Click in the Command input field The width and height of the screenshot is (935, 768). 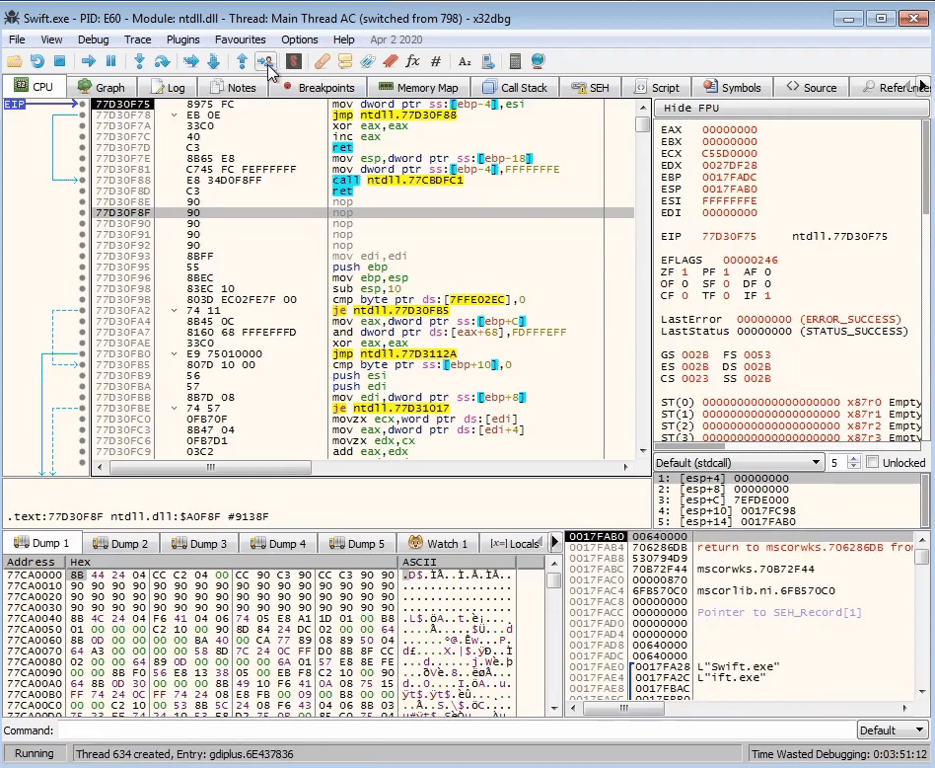pyautogui.click(x=450, y=730)
